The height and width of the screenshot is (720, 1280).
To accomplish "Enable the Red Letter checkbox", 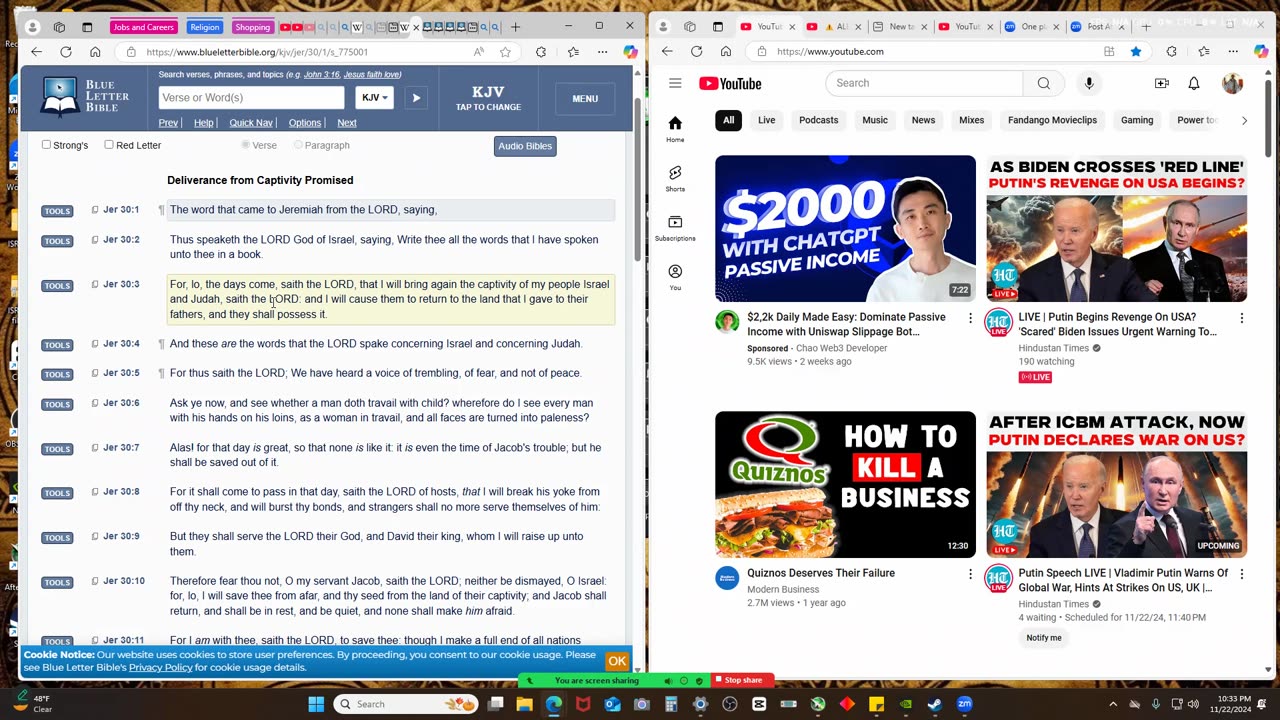I will (109, 145).
